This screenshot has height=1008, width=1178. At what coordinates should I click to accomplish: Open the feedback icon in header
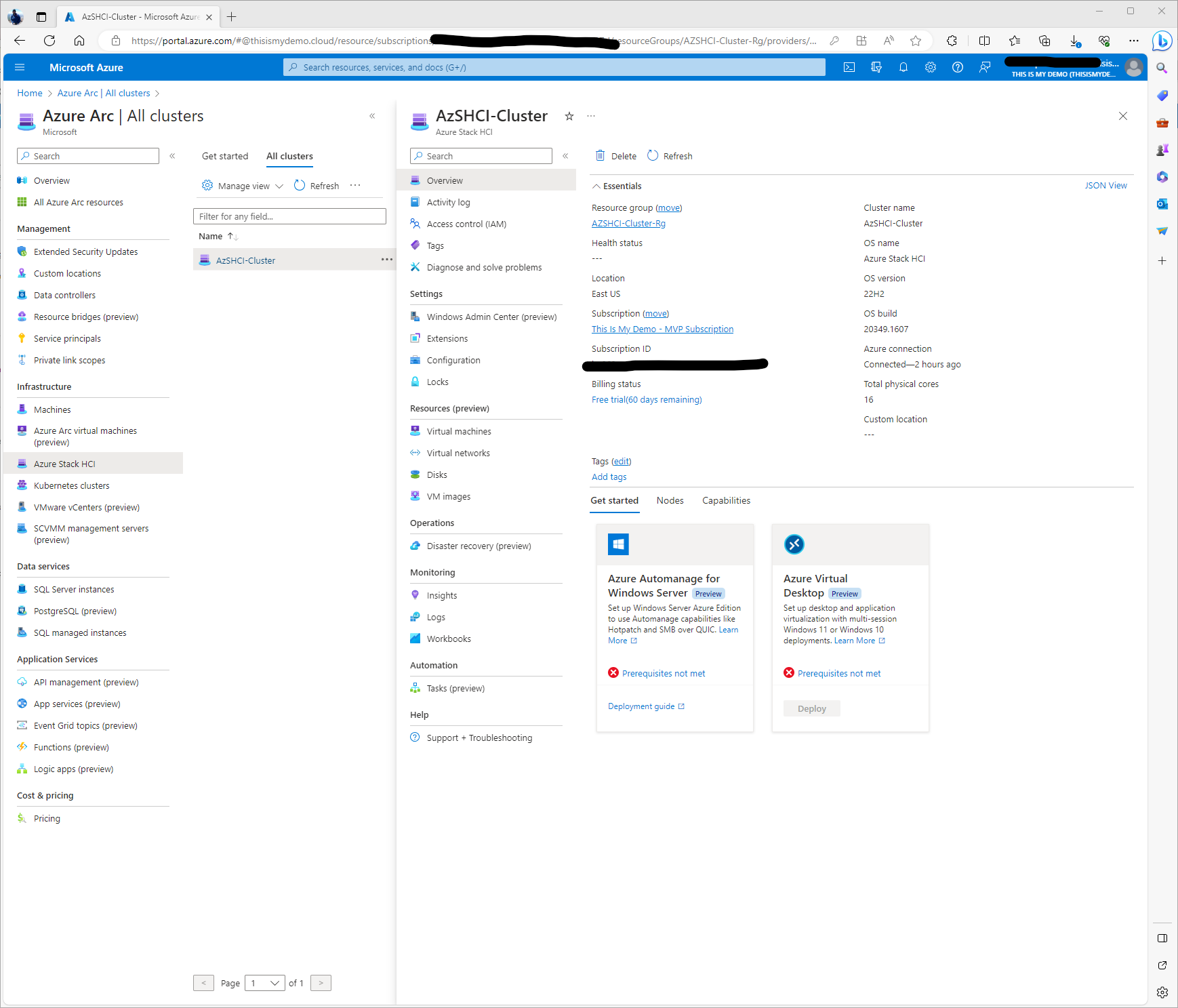[984, 67]
